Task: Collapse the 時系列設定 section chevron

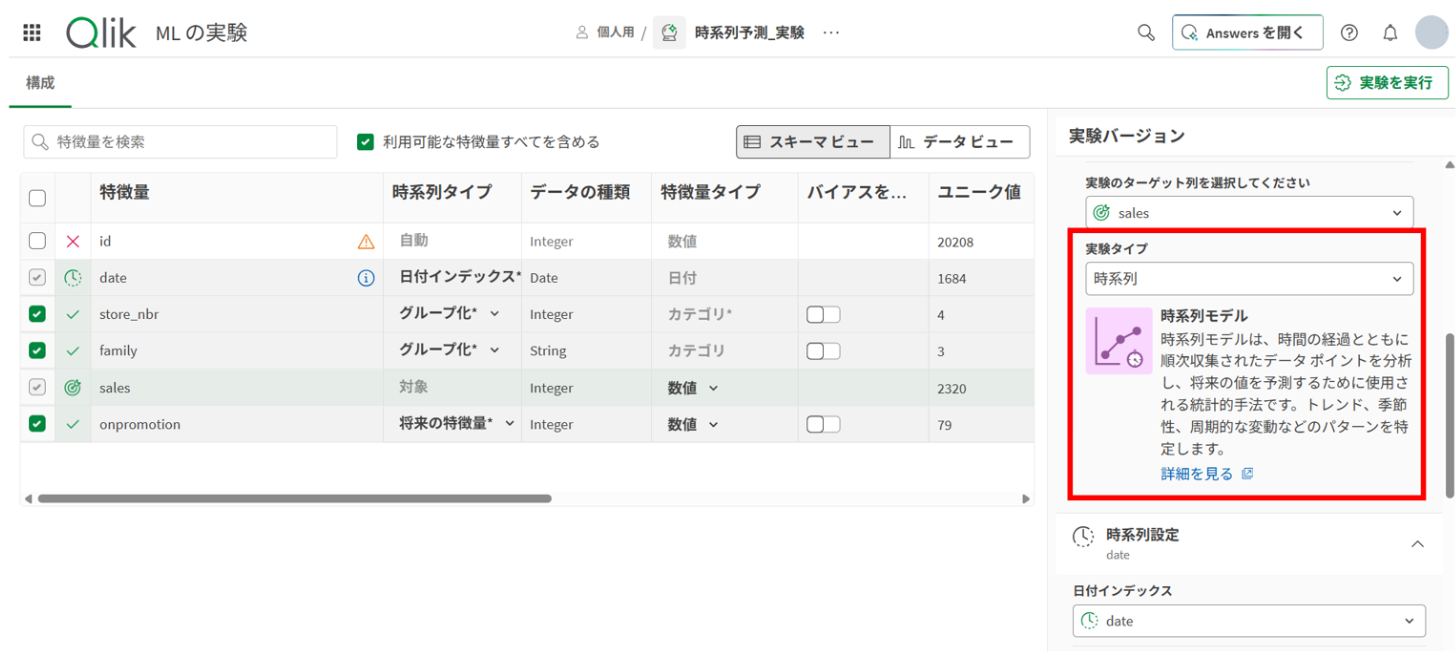Action: [1417, 544]
